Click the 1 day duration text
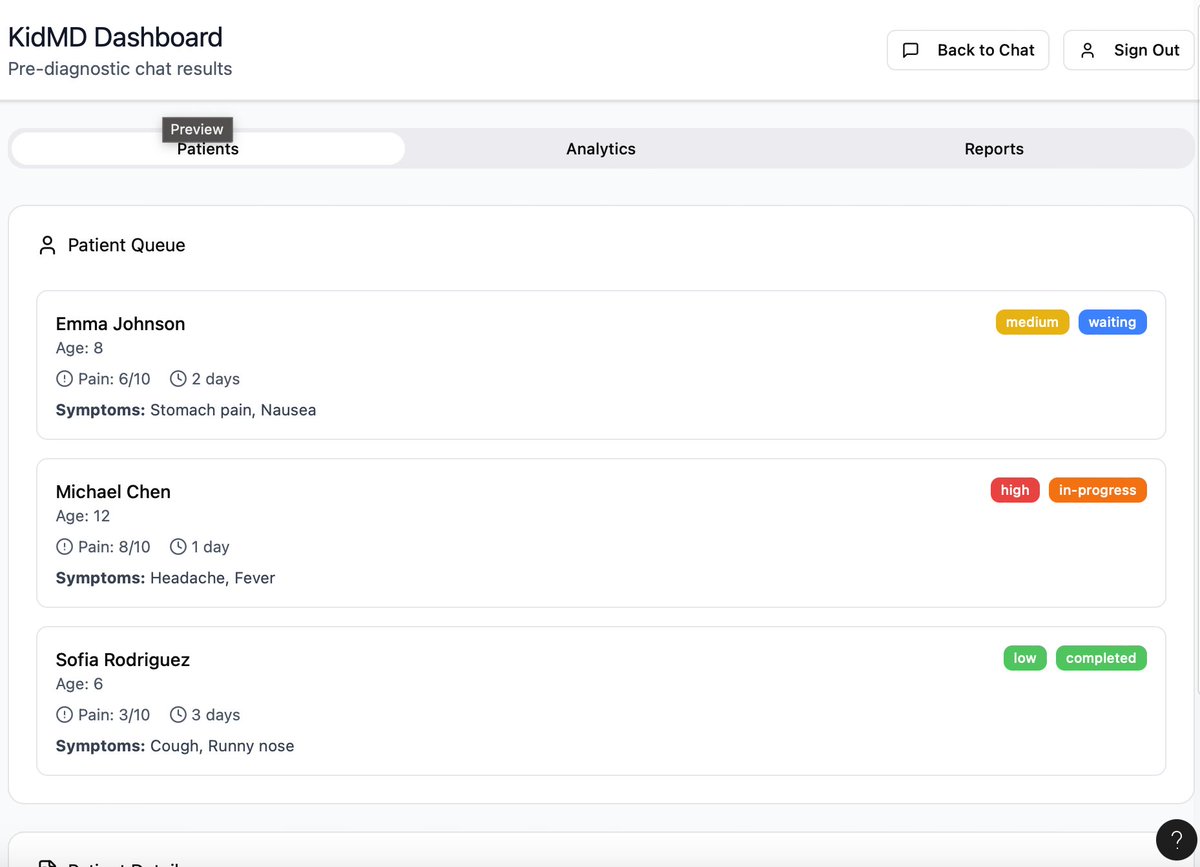This screenshot has height=867, width=1200. (x=211, y=547)
